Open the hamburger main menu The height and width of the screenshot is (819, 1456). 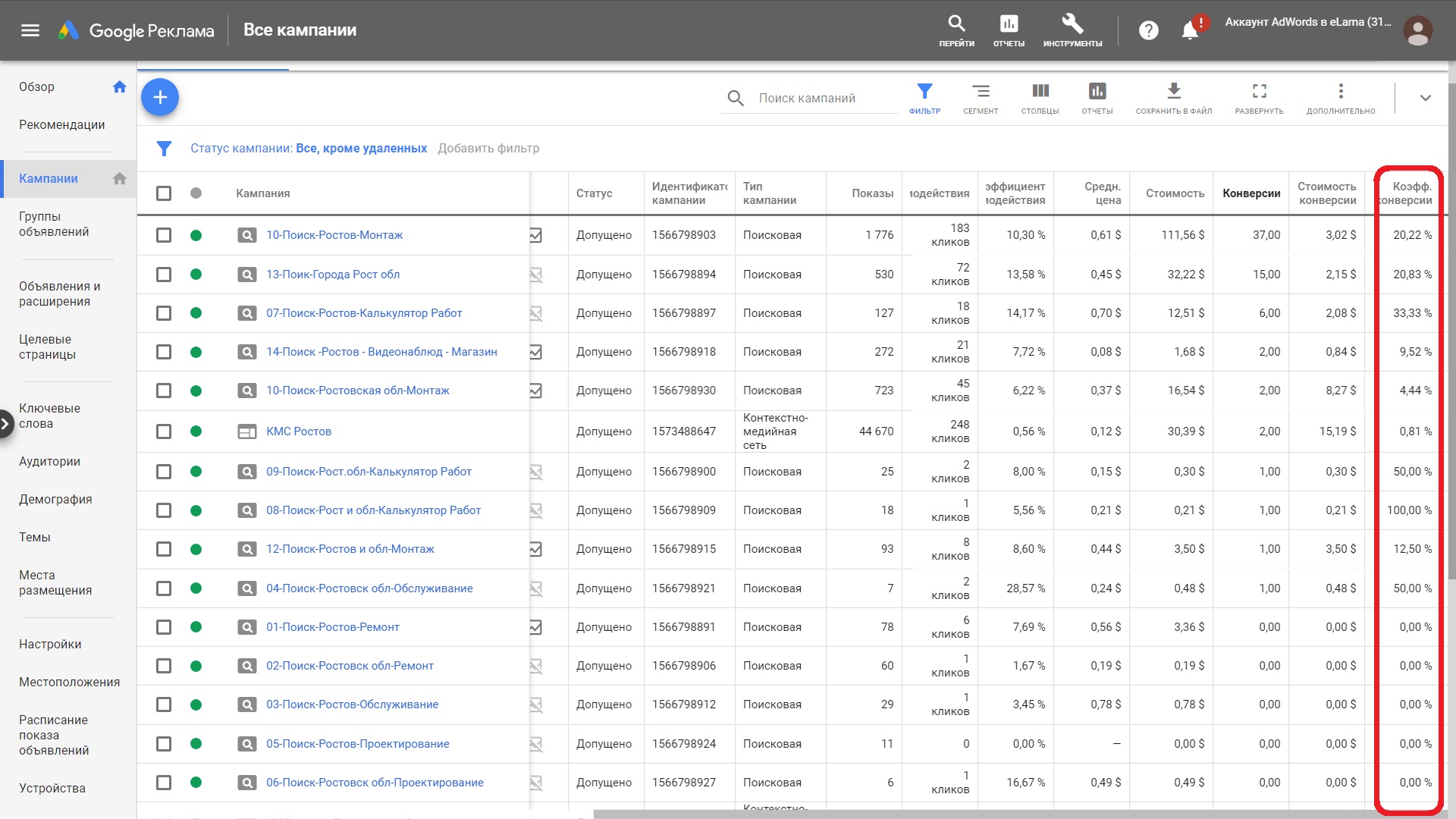pos(30,30)
